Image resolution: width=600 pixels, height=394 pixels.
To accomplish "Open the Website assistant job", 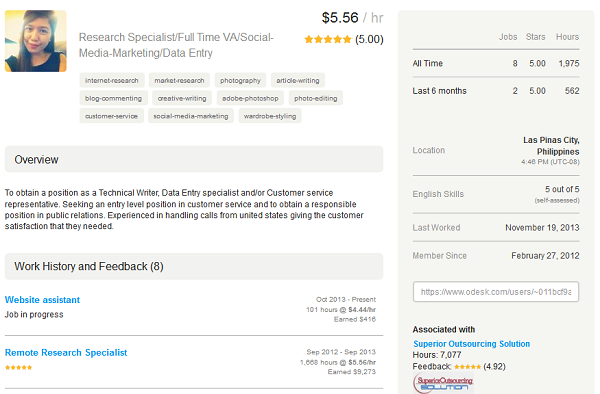I will coord(42,300).
